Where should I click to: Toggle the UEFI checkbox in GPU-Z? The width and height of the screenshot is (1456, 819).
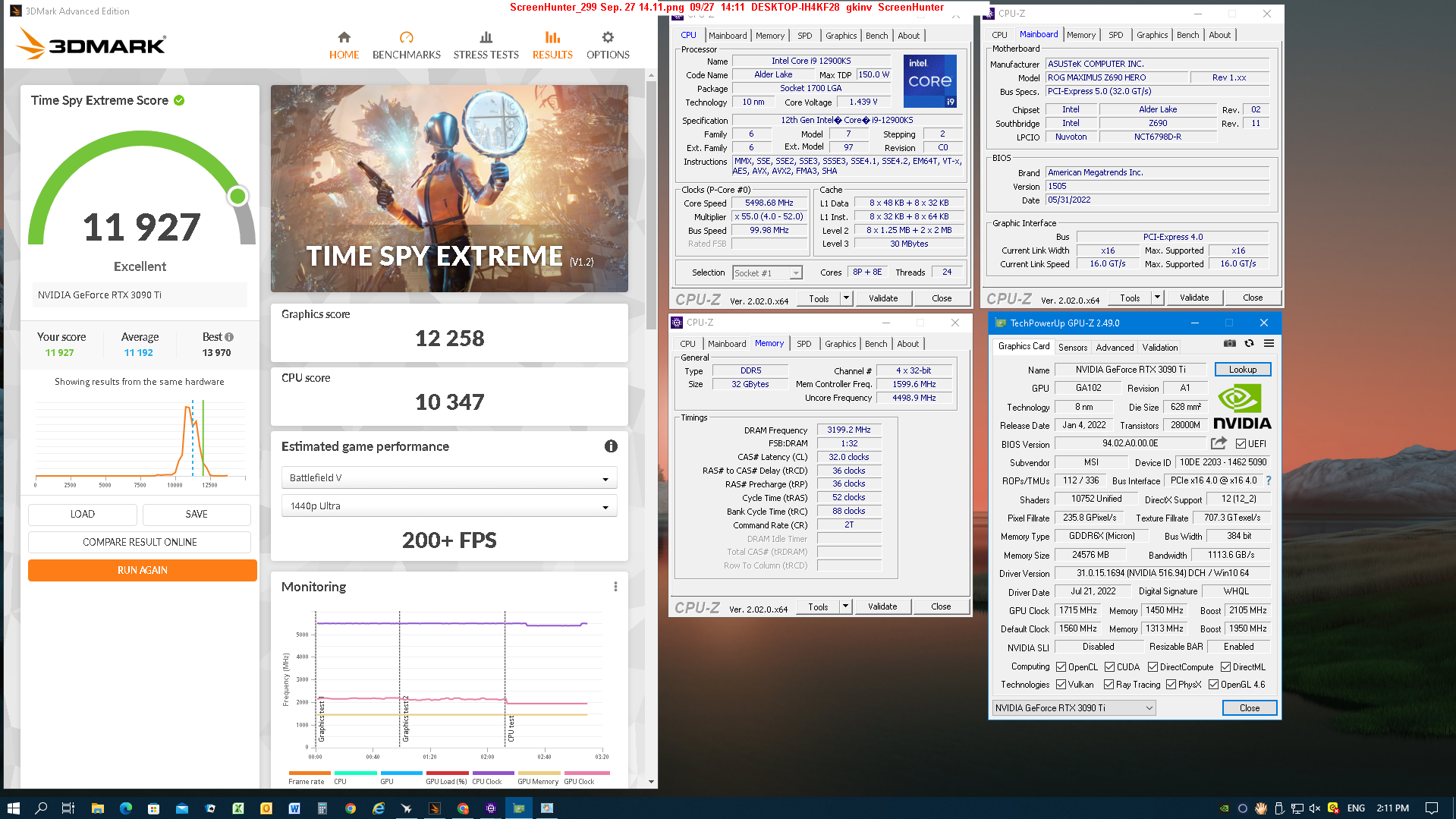point(1241,444)
